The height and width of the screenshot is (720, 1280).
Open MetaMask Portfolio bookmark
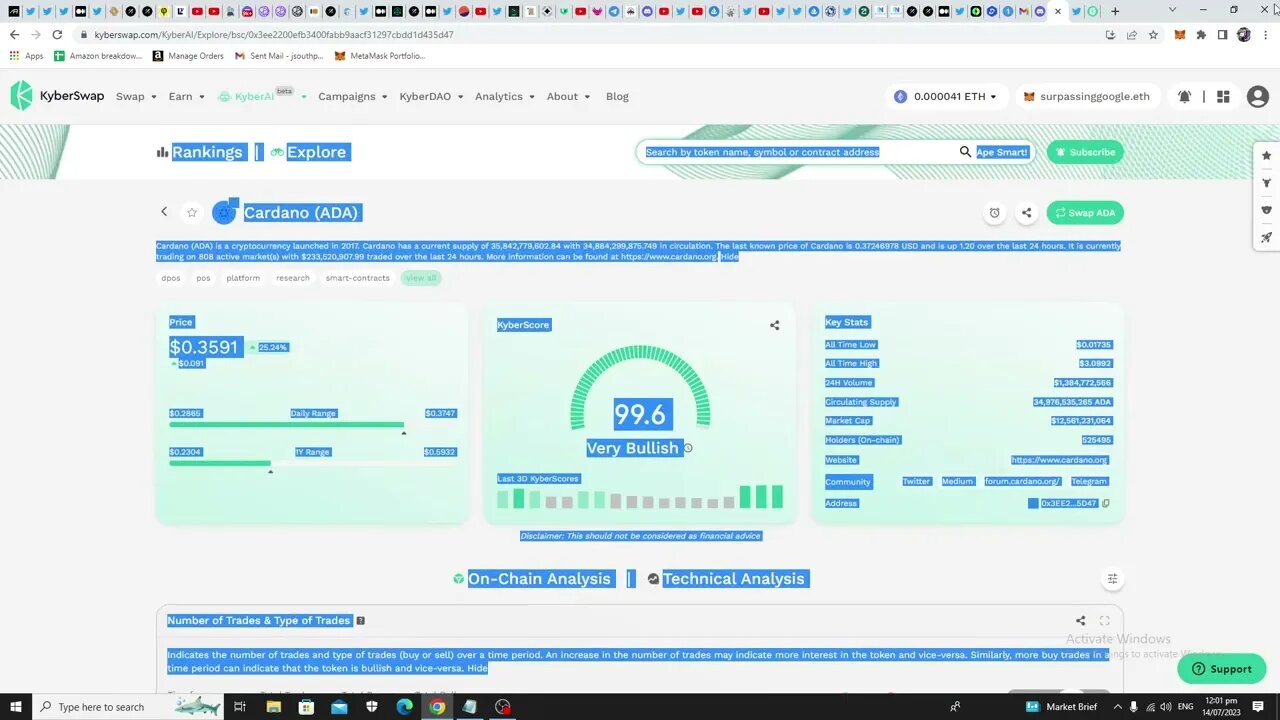[380, 56]
